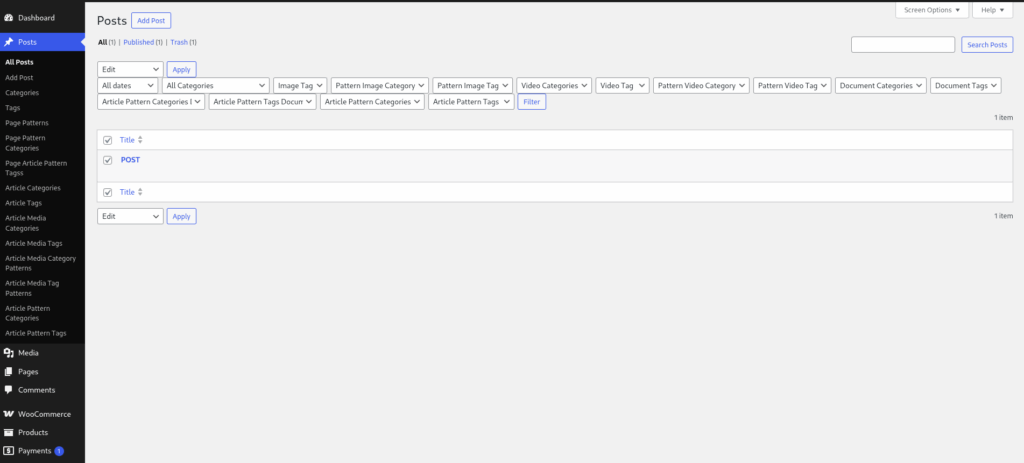Open the Image Tag dropdown
The image size is (1024, 463).
300,86
